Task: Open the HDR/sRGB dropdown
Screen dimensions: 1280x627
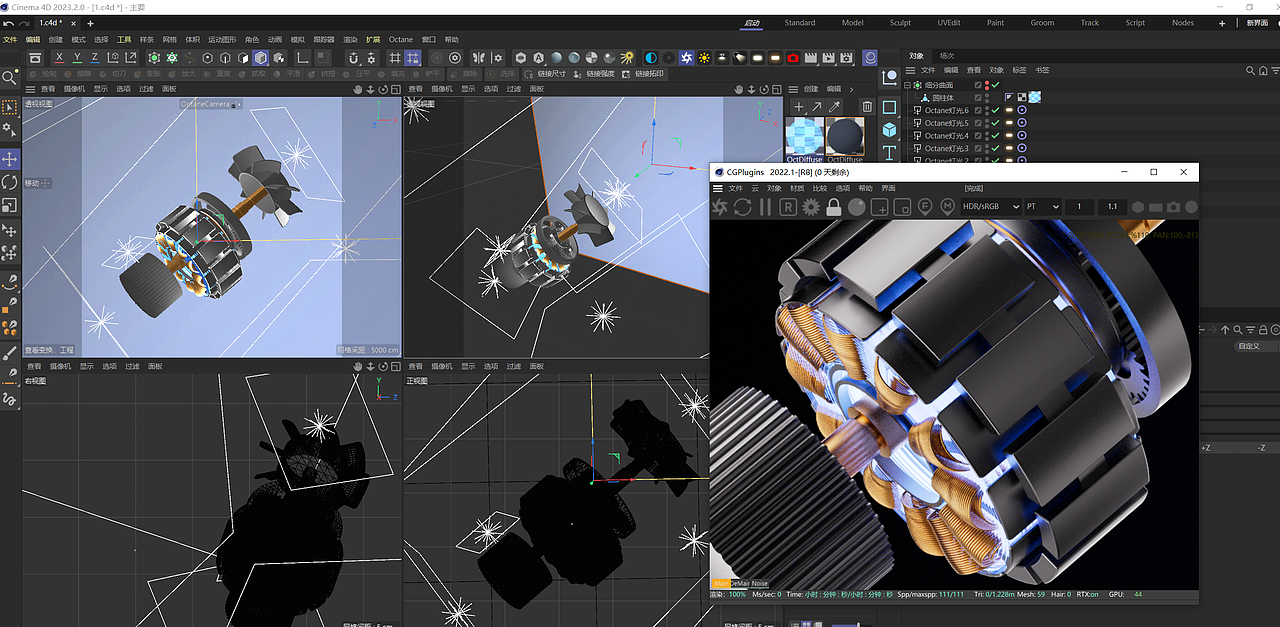Action: pos(990,206)
